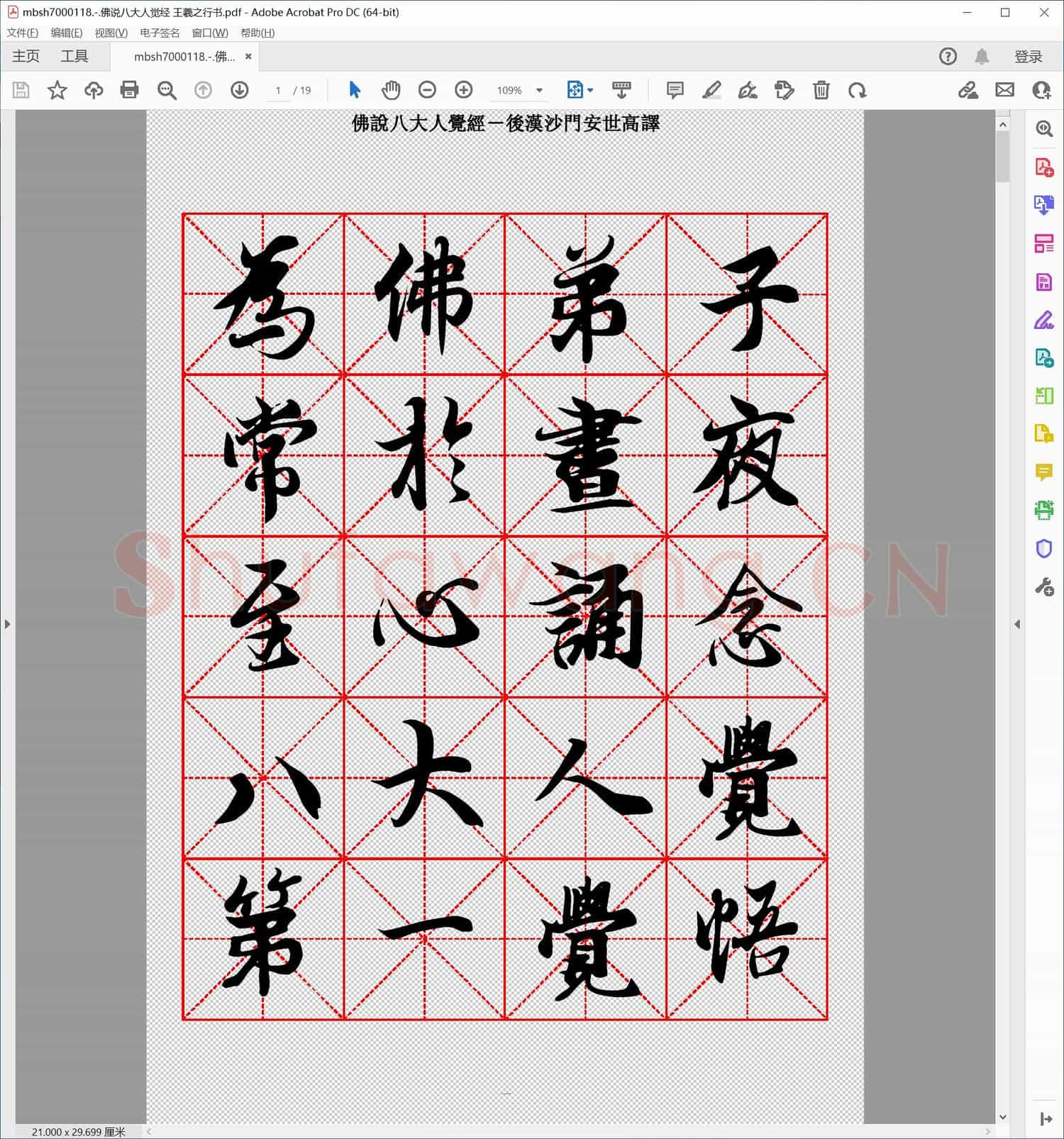This screenshot has height=1139, width=1064.
Task: Open Organize Pages tool in right pane
Action: tap(1043, 244)
